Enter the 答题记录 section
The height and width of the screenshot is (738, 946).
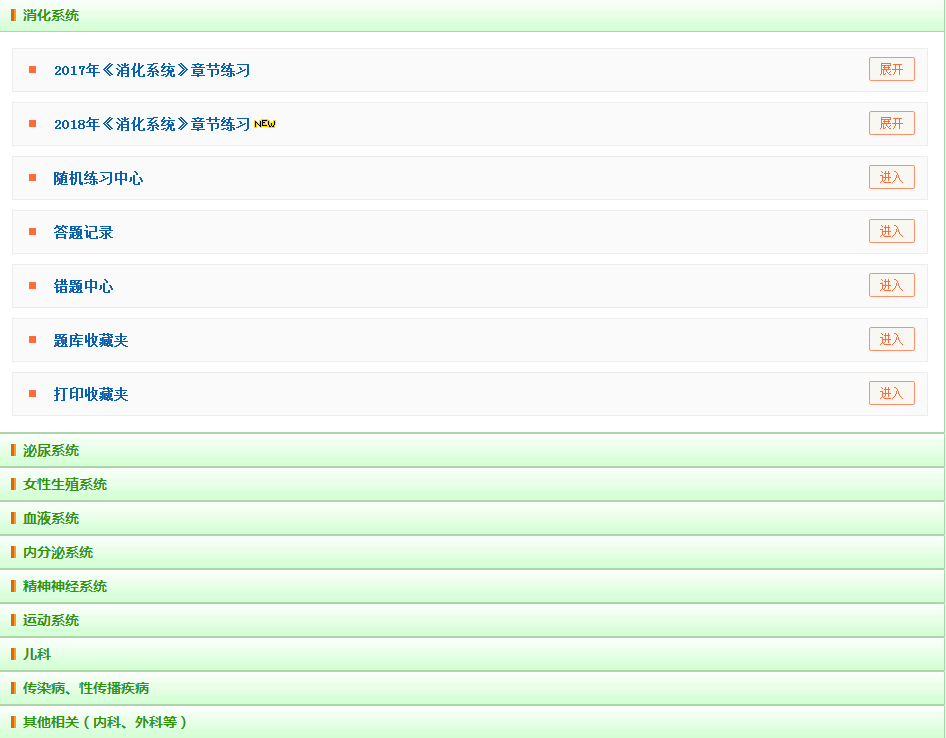891,231
